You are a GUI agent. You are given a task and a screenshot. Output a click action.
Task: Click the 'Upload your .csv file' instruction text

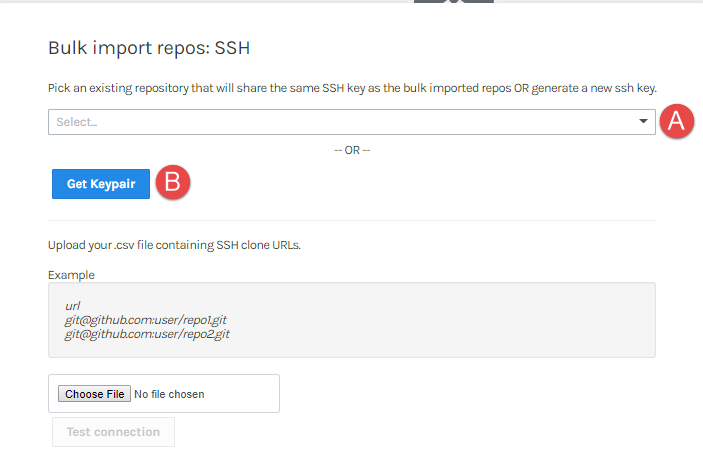point(174,245)
